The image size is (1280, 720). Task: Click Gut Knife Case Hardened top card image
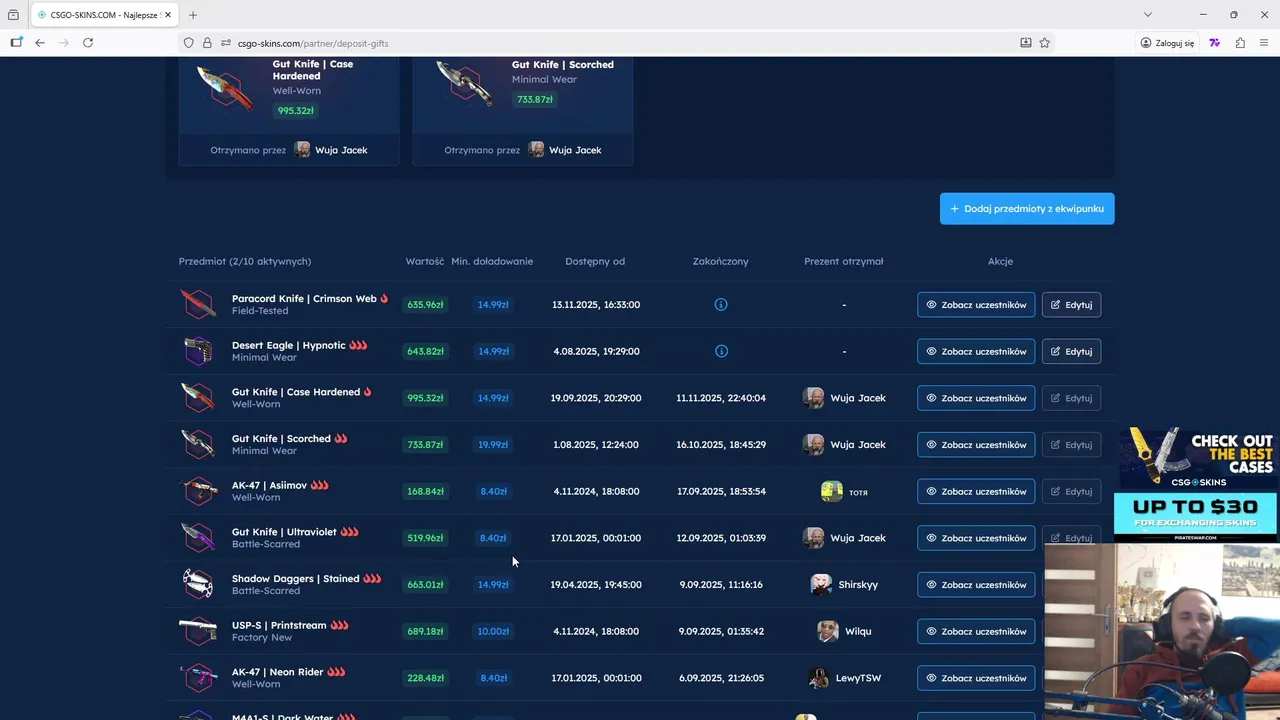[225, 87]
